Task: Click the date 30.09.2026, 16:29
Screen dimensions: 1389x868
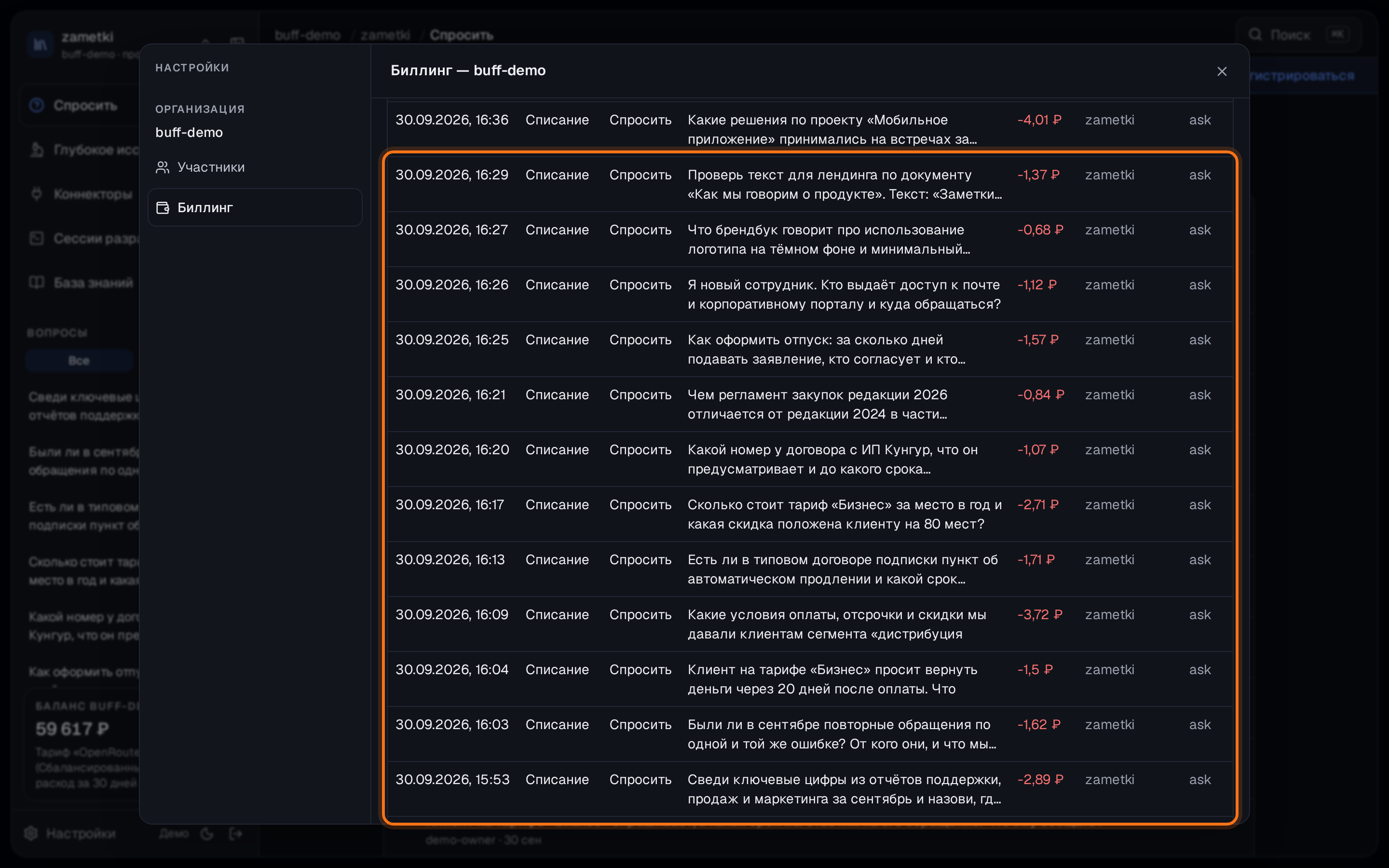Action: (x=452, y=175)
